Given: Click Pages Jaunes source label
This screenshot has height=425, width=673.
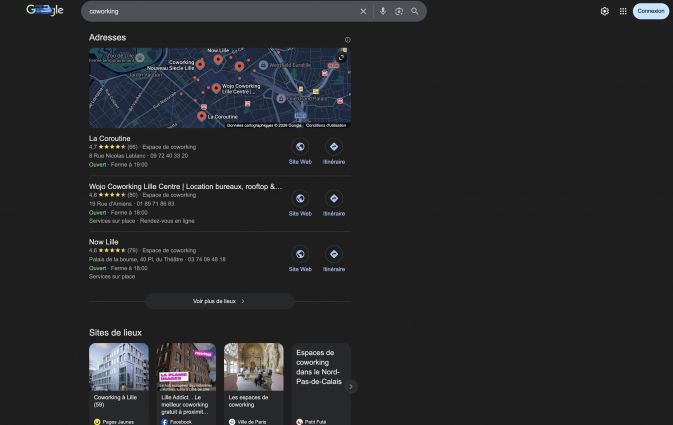Looking at the screenshot, I should coord(118,422).
